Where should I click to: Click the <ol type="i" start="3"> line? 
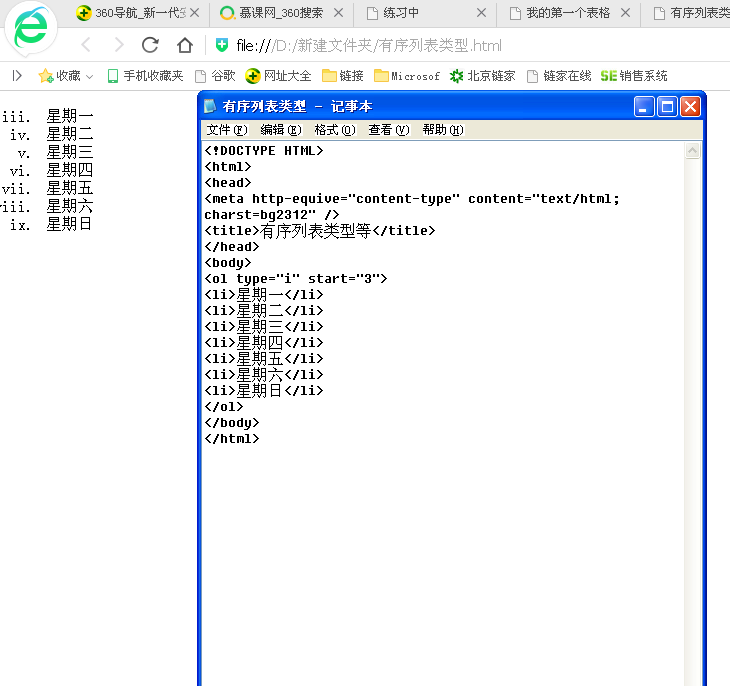click(296, 279)
